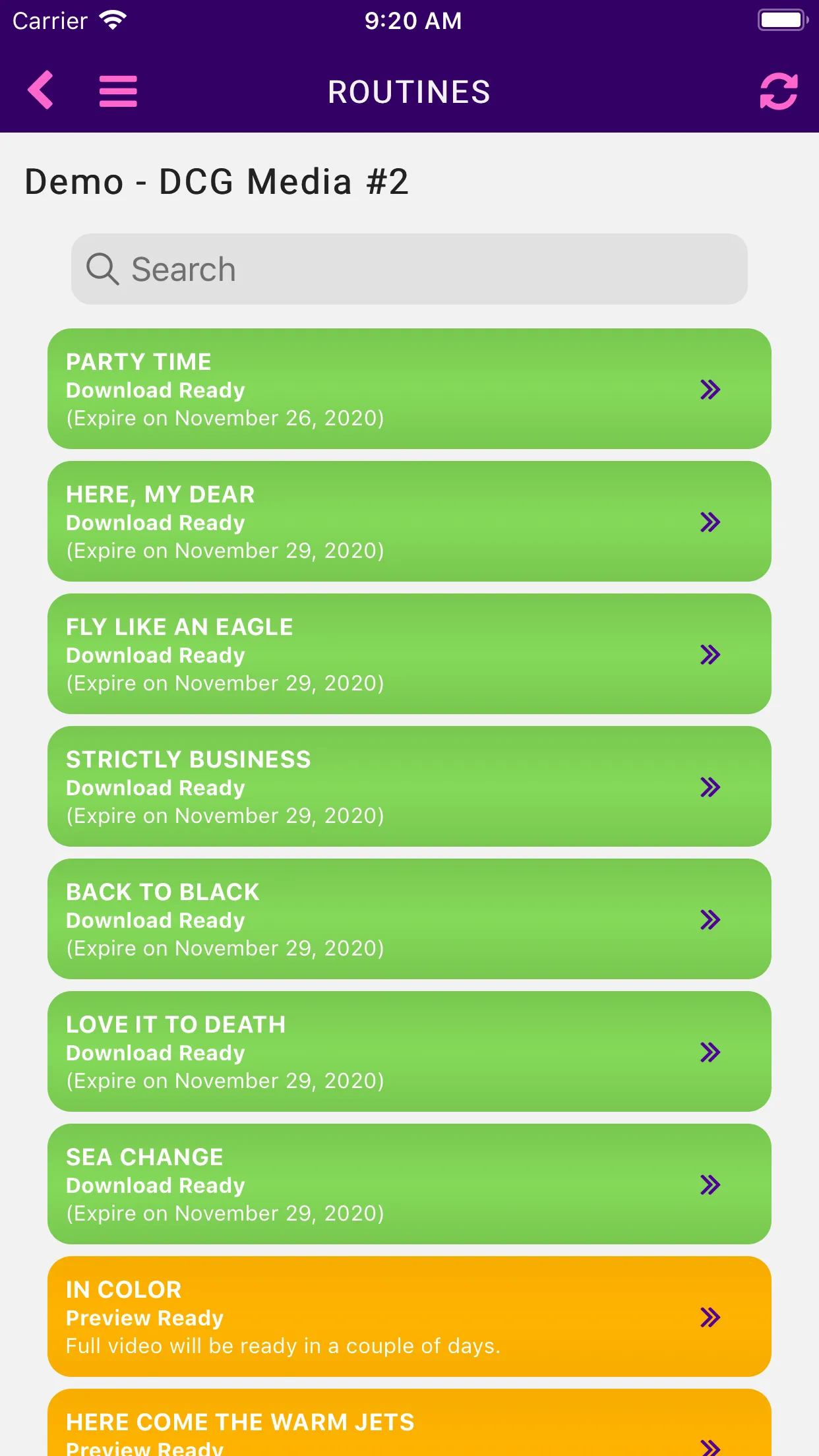Focus the Search routines field
Image resolution: width=819 pixels, height=1456 pixels.
409,269
